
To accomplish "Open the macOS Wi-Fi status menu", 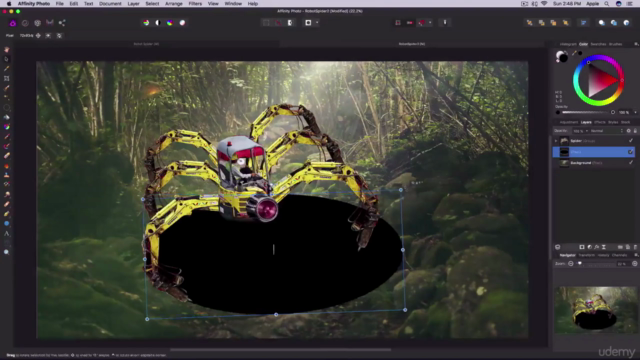I will [x=544, y=4].
